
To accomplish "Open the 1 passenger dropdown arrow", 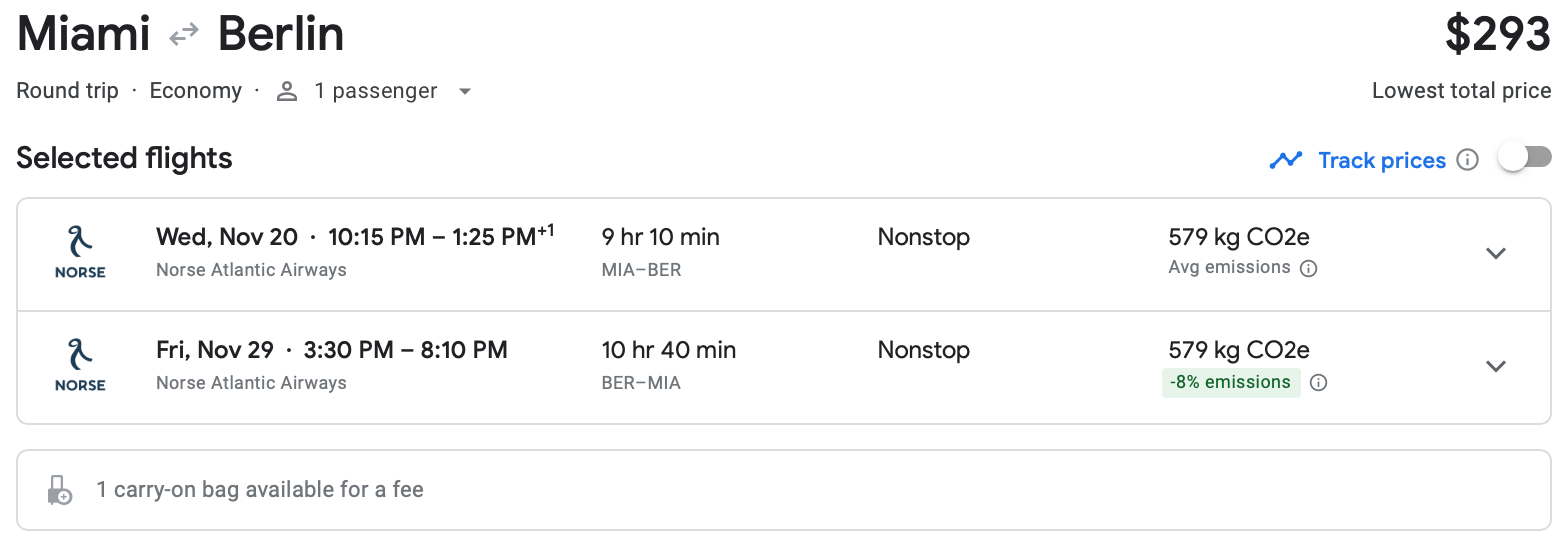I will [x=464, y=92].
